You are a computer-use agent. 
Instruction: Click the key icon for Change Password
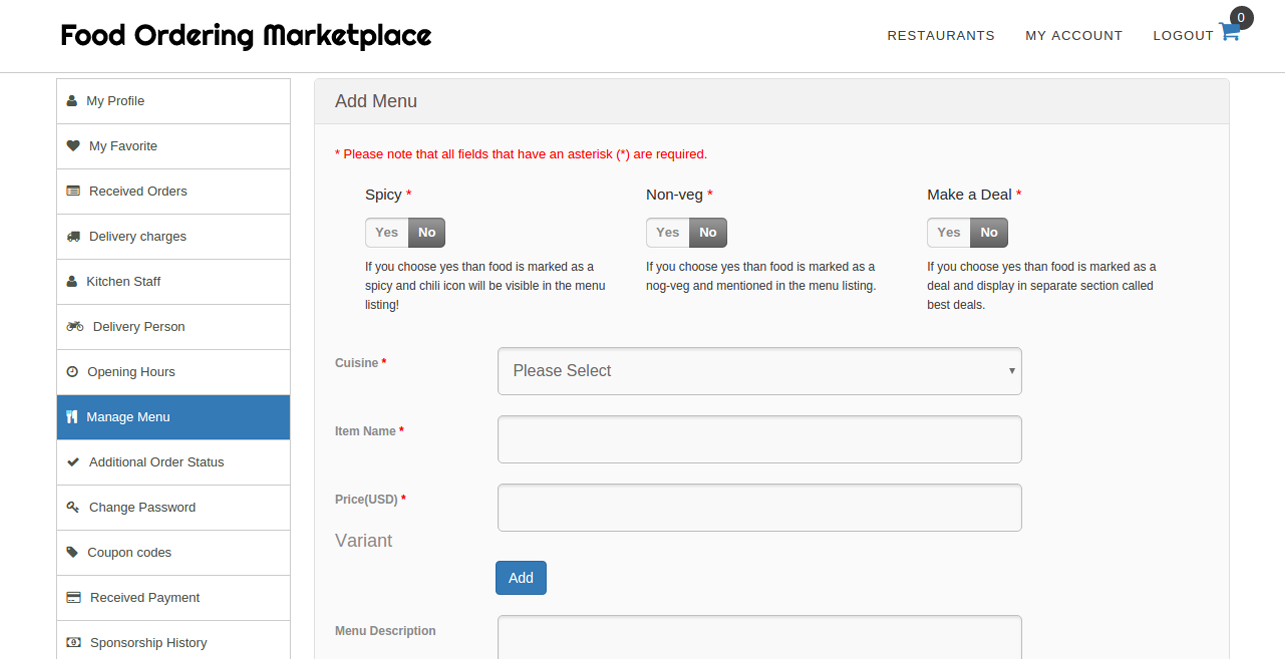[x=73, y=507]
